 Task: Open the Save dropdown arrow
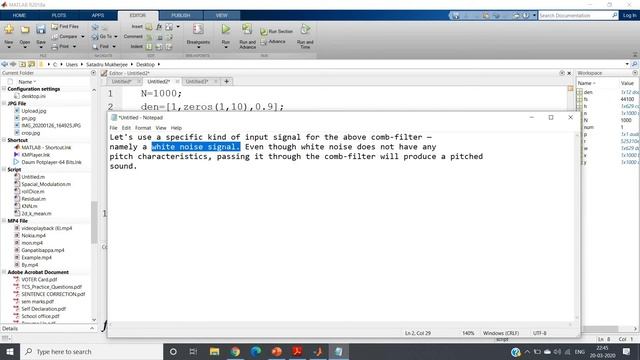[x=41, y=47]
